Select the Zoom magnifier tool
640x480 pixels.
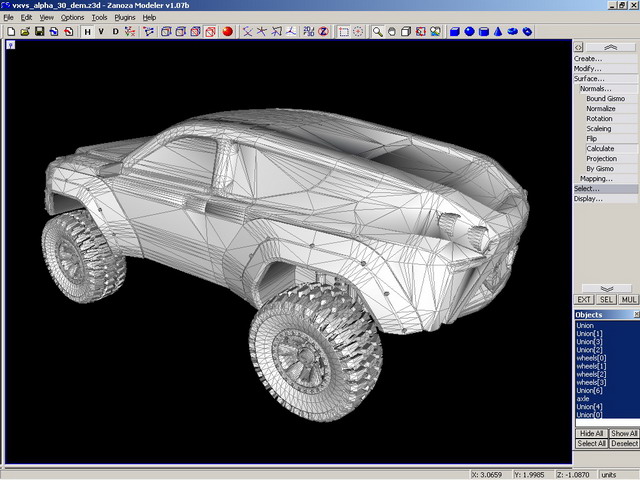pyautogui.click(x=378, y=31)
